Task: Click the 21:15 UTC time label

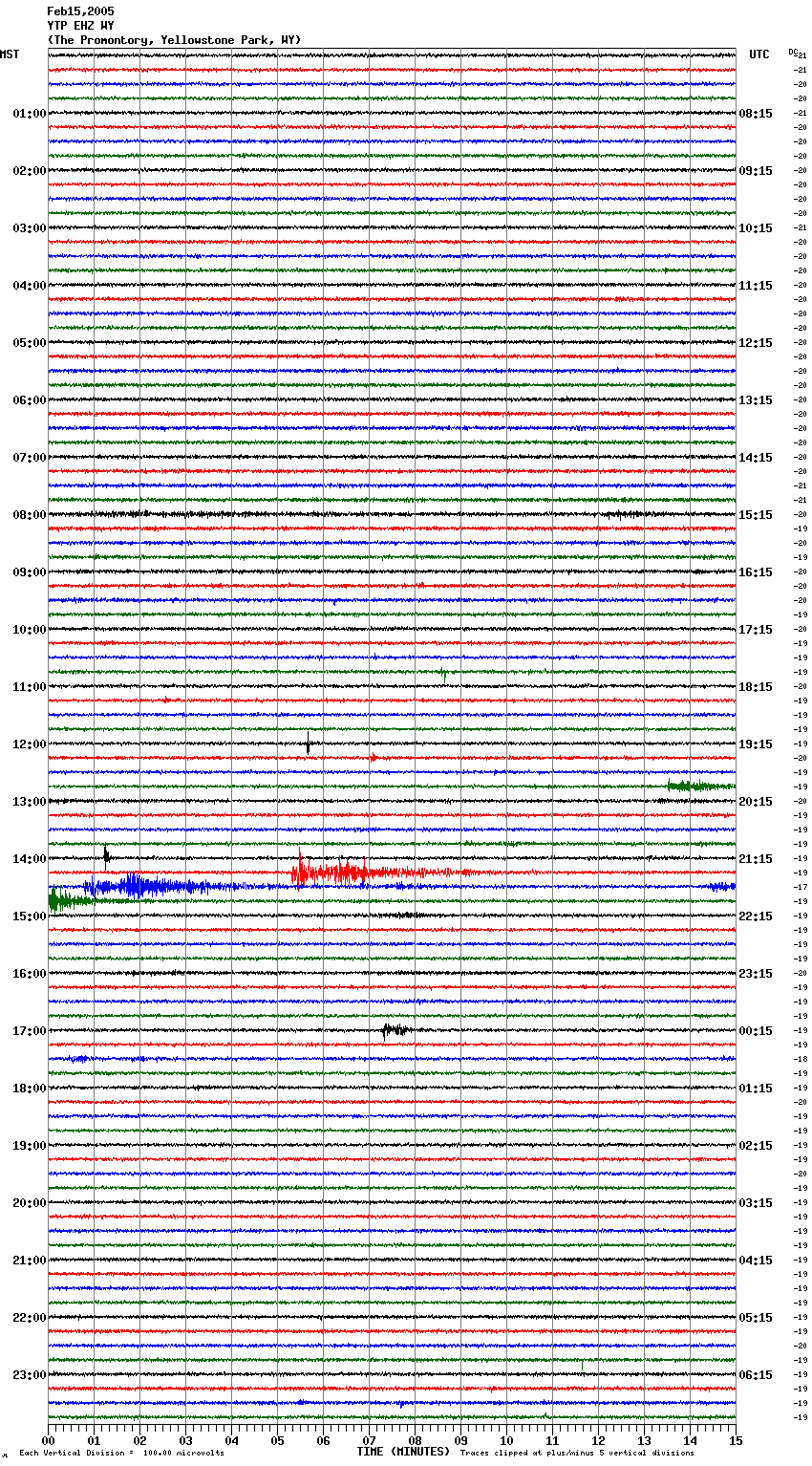Action: [x=756, y=859]
